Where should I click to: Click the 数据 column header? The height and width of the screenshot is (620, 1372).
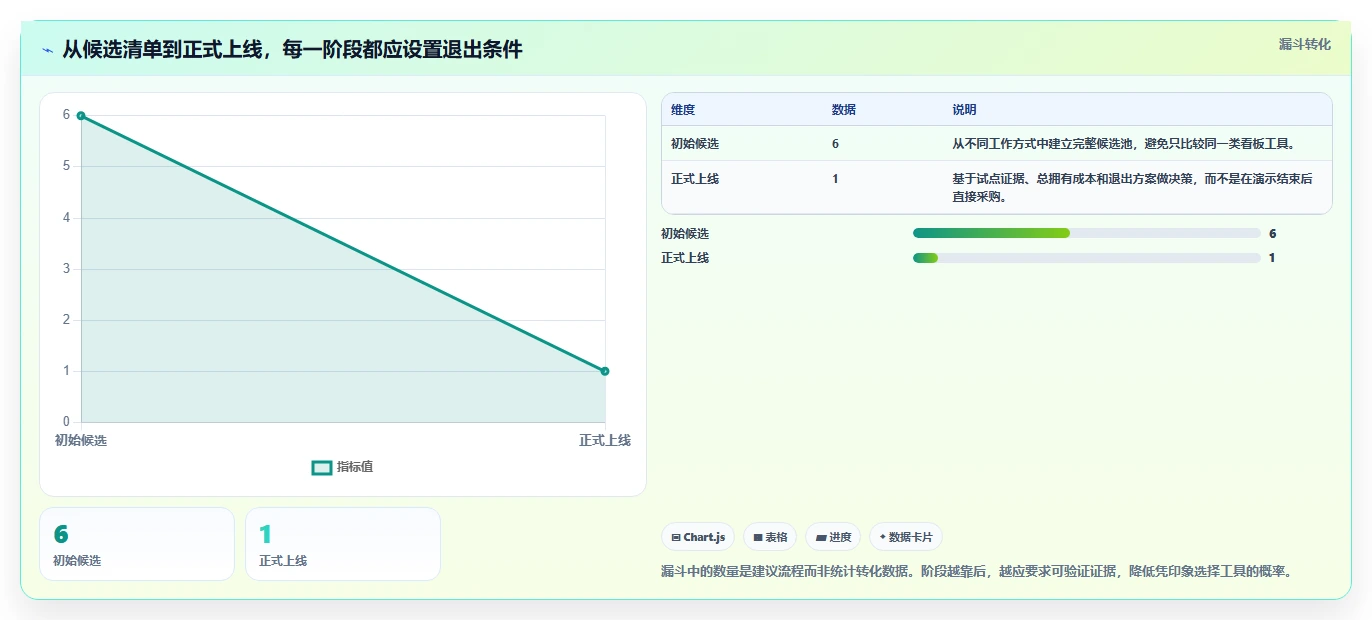pos(844,110)
